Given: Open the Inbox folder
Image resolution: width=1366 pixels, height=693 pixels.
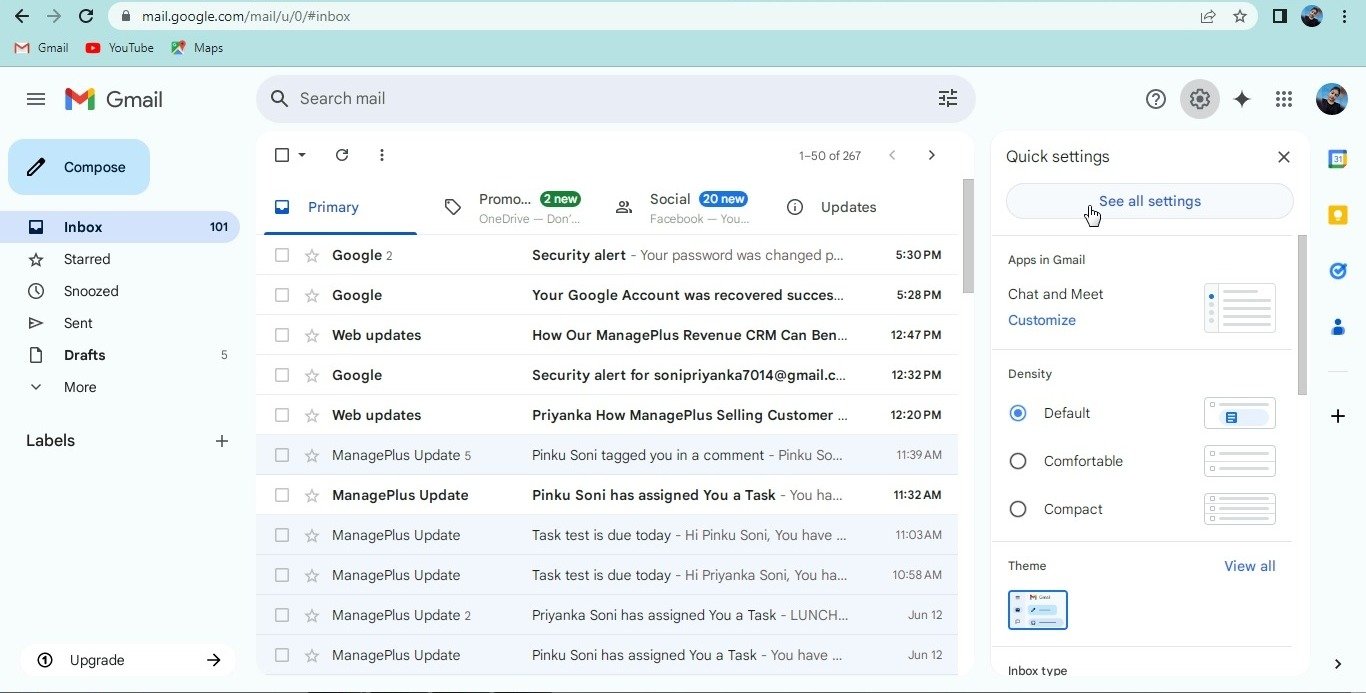Looking at the screenshot, I should tap(120, 227).
